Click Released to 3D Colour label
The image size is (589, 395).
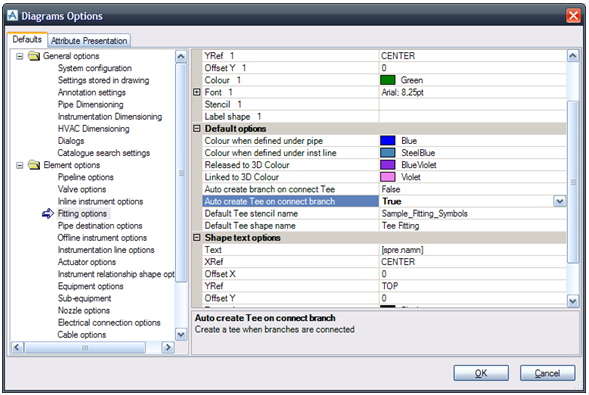pyautogui.click(x=247, y=165)
